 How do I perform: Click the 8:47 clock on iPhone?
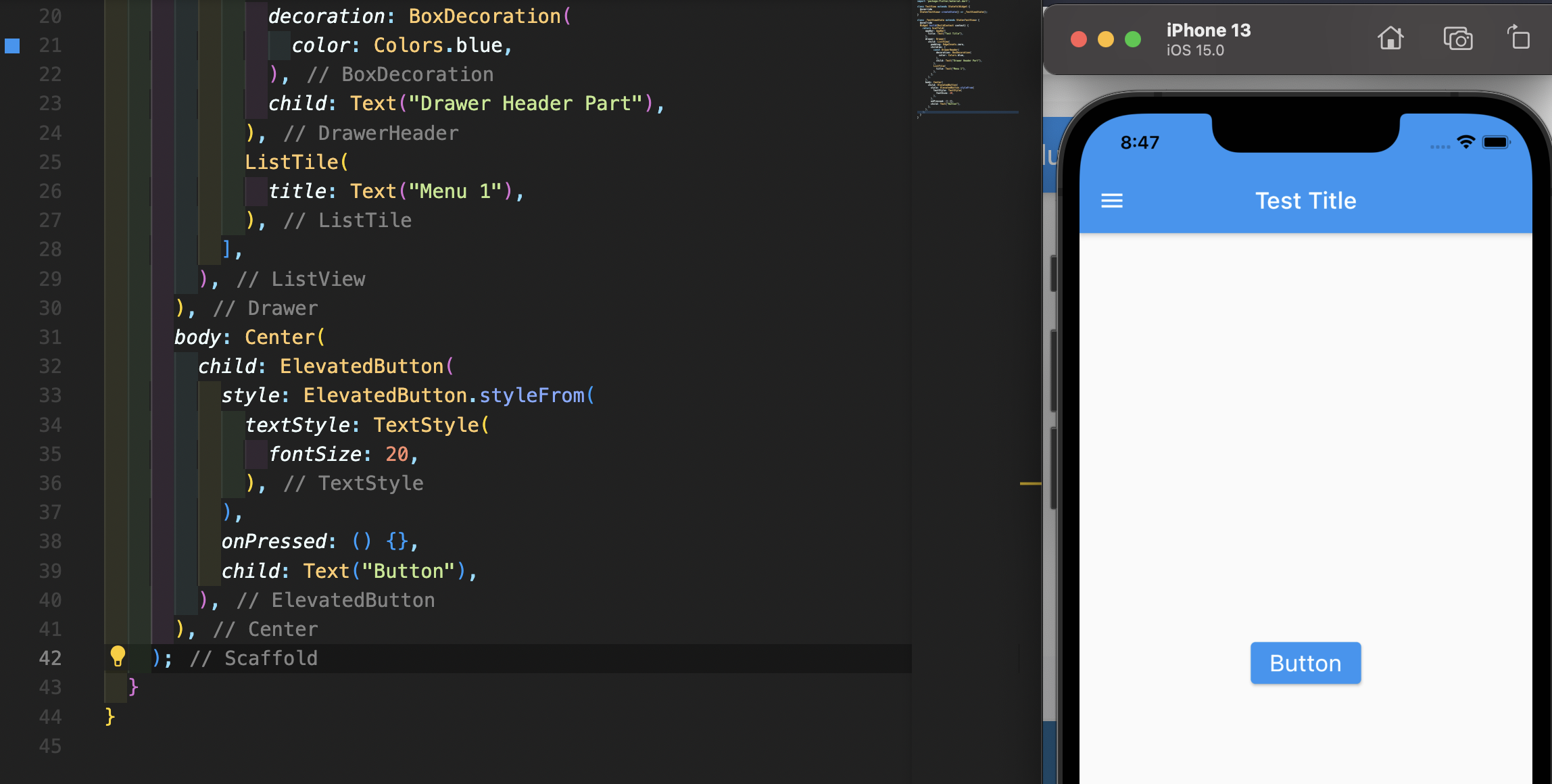[x=1140, y=143]
